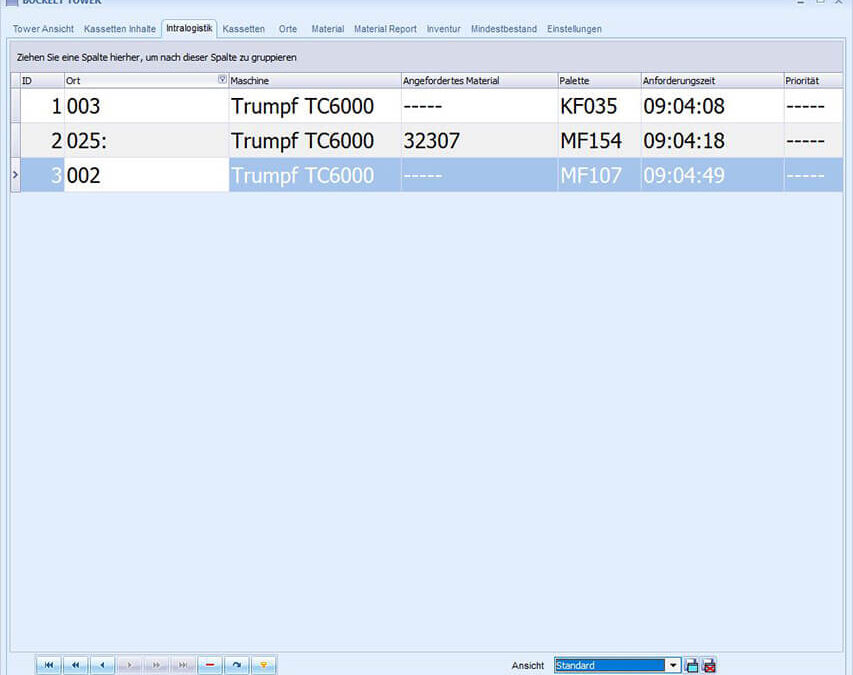Viewport: 853px width, 675px height.
Task: Select row indicator of row ID 1
Action: pos(15,106)
